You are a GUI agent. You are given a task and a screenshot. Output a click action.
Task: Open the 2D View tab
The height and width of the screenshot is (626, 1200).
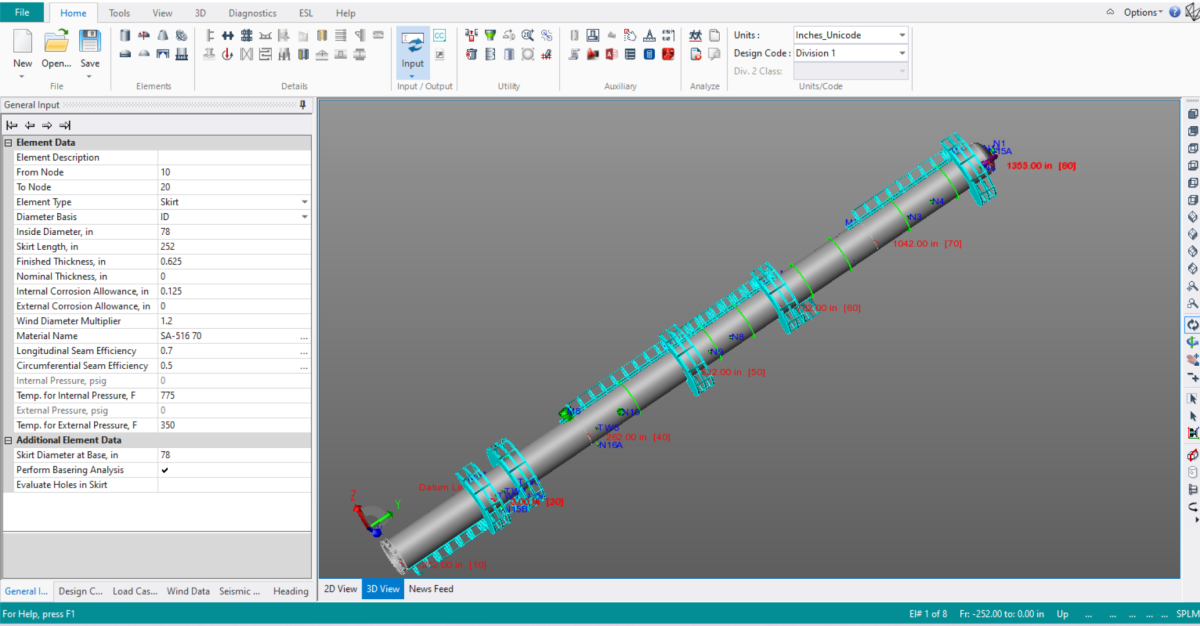click(x=340, y=589)
